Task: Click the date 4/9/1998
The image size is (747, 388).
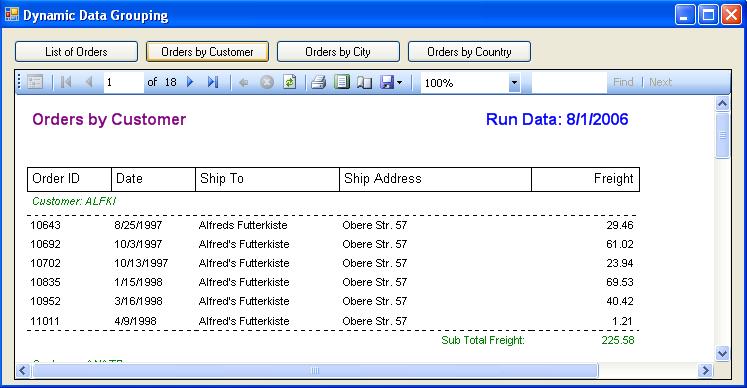Action: (x=135, y=321)
